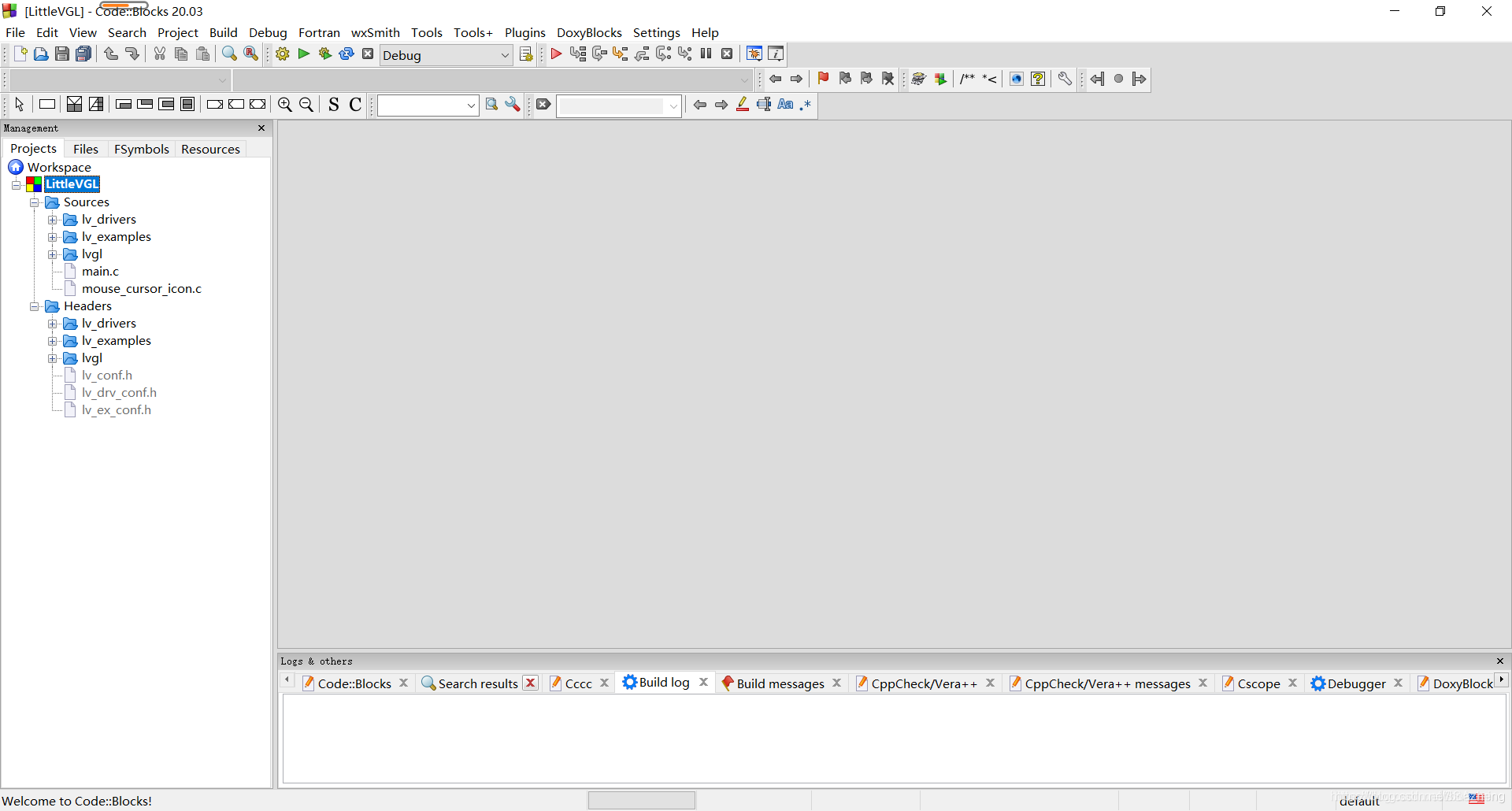The height and width of the screenshot is (811, 1512).
Task: Click the NassiShneiderman zoom in icon
Action: [285, 105]
